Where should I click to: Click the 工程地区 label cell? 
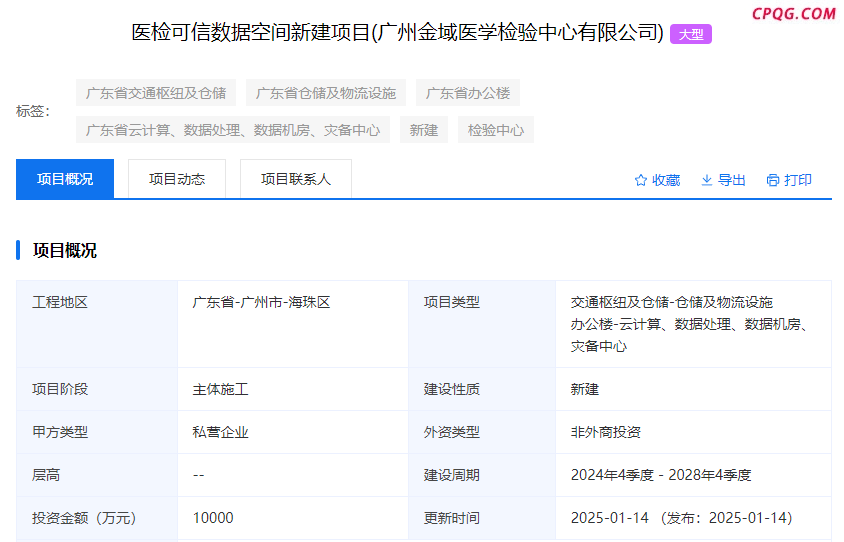(97, 324)
